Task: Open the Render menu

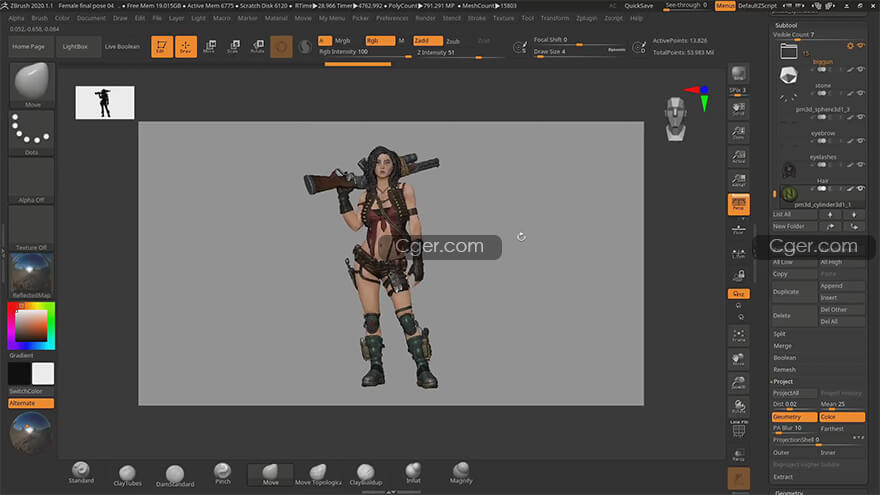Action: pos(425,18)
